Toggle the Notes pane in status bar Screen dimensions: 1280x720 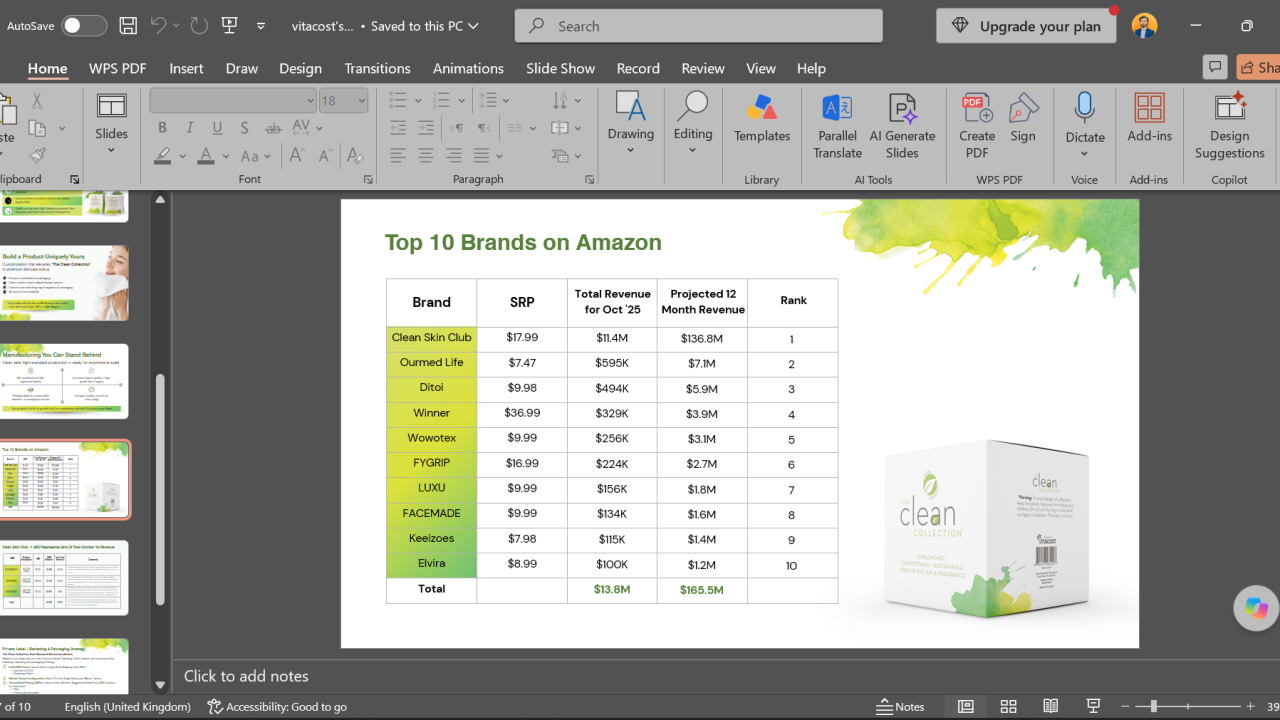900,706
